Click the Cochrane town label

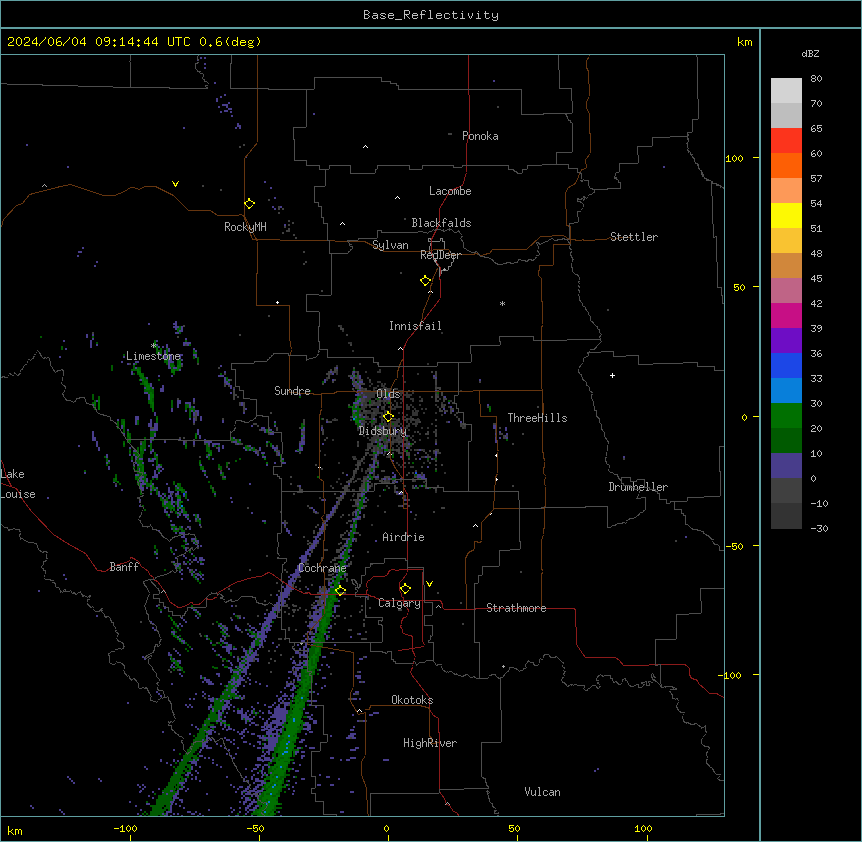coord(322,568)
